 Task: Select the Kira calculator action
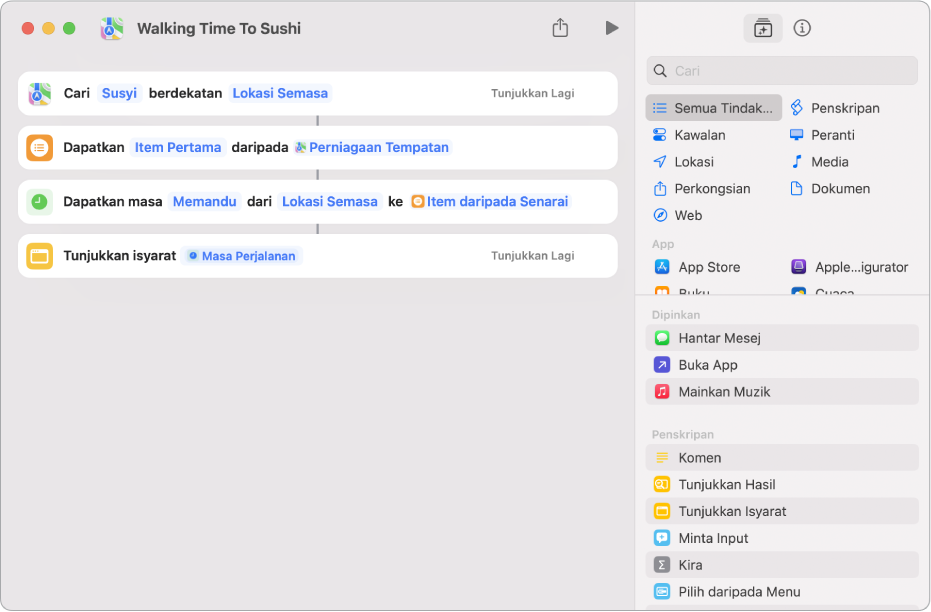690,565
